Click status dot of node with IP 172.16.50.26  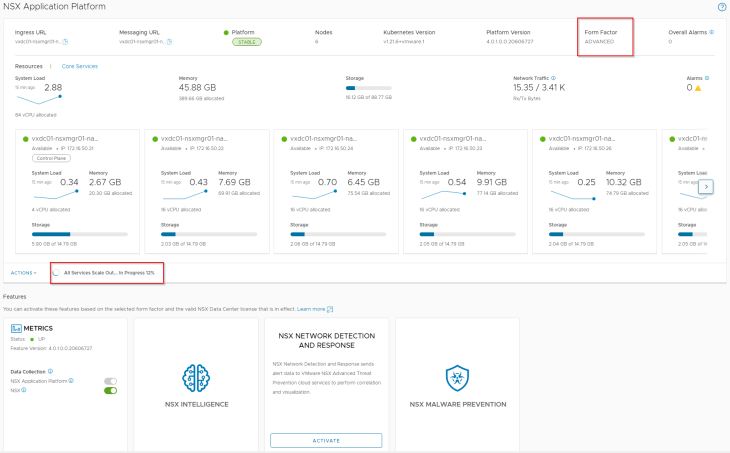pos(542,139)
